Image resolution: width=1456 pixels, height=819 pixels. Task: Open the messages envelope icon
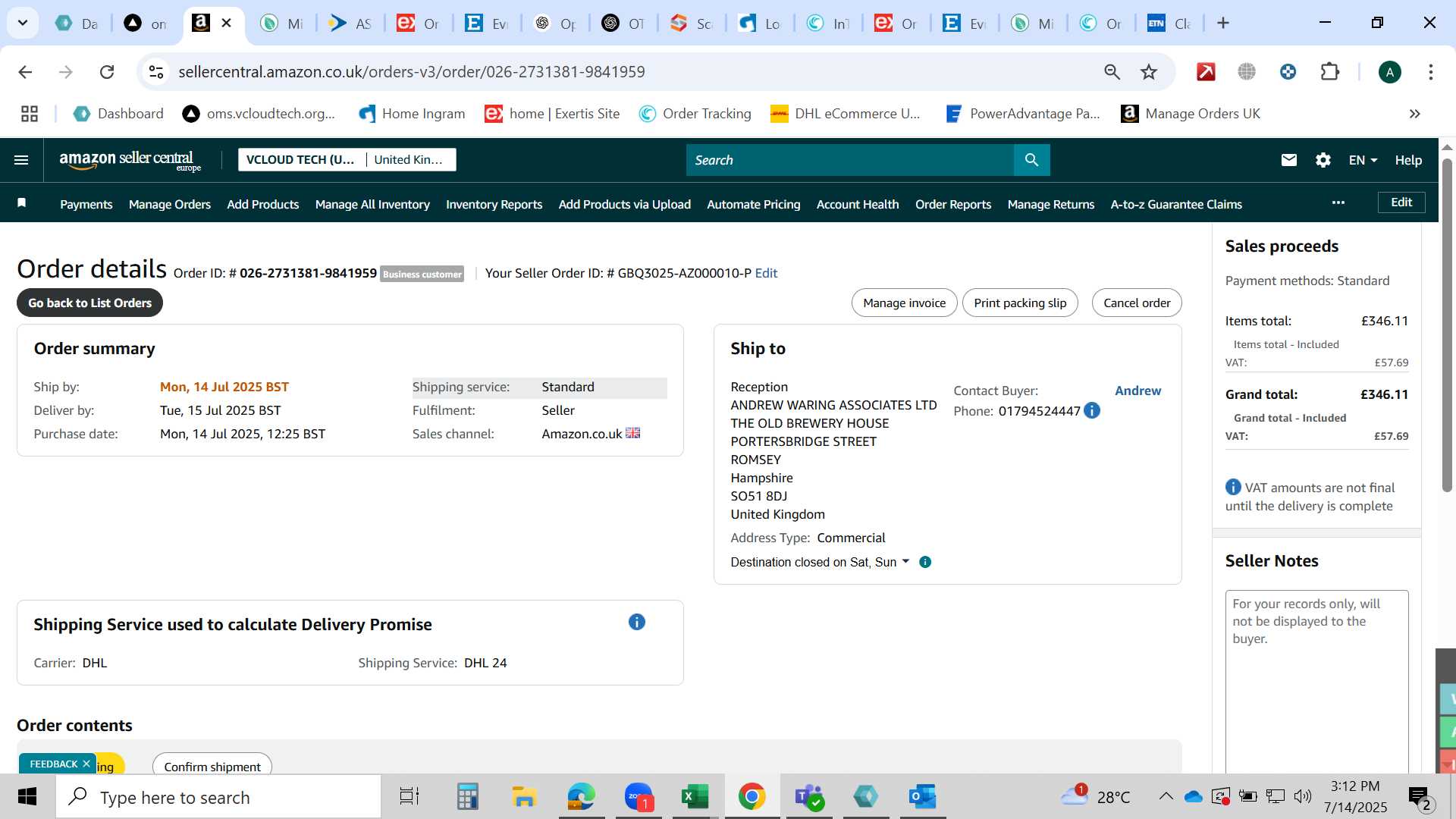click(x=1288, y=160)
